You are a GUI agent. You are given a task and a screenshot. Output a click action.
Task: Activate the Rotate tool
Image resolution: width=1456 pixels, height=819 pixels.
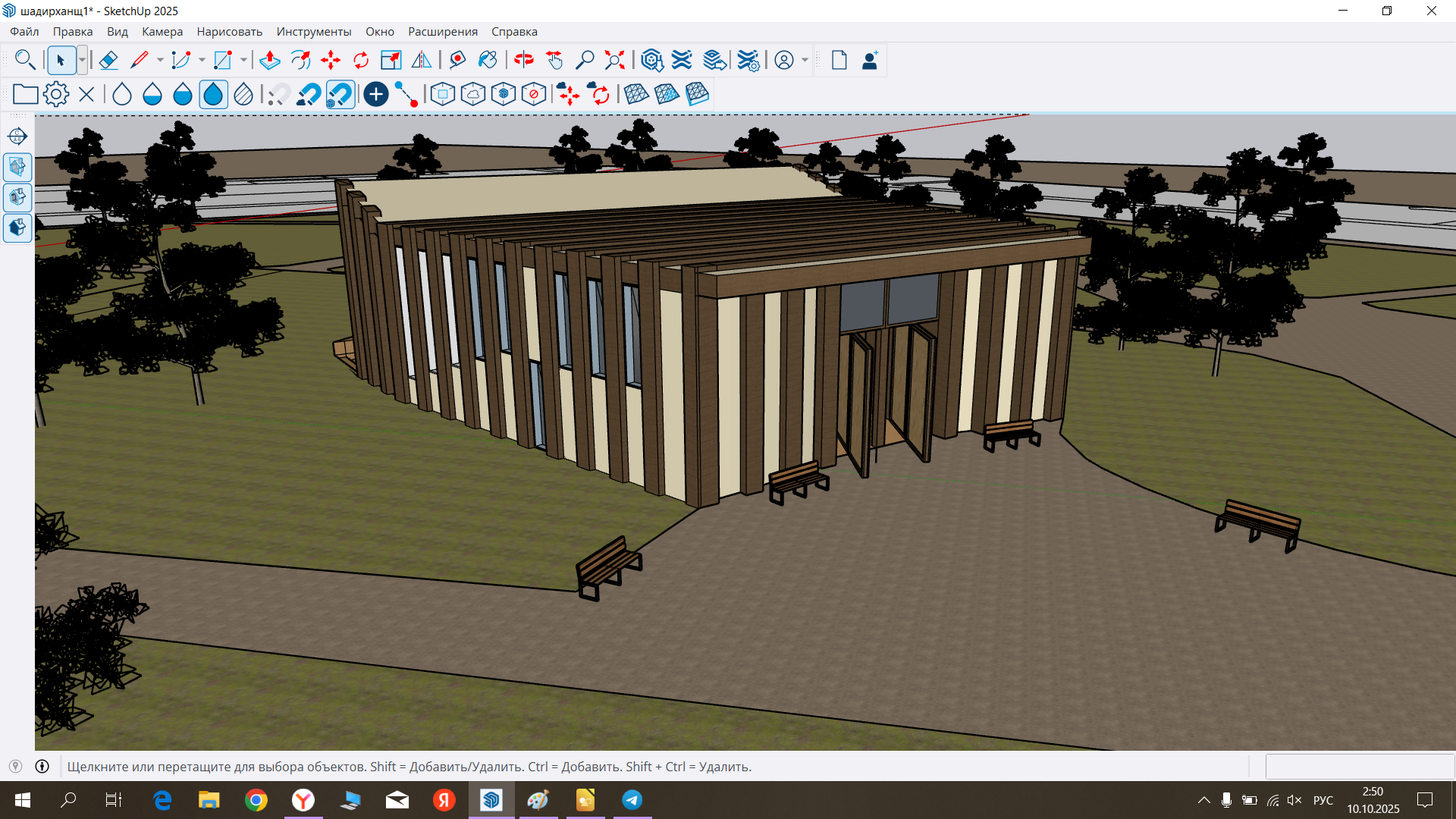[361, 60]
